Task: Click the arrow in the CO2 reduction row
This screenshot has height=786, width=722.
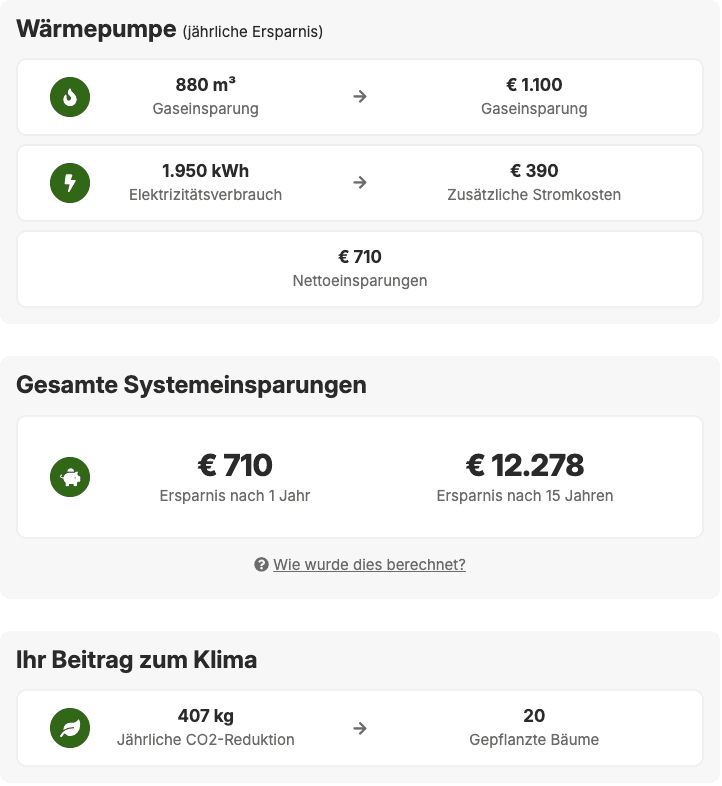Action: tap(360, 728)
